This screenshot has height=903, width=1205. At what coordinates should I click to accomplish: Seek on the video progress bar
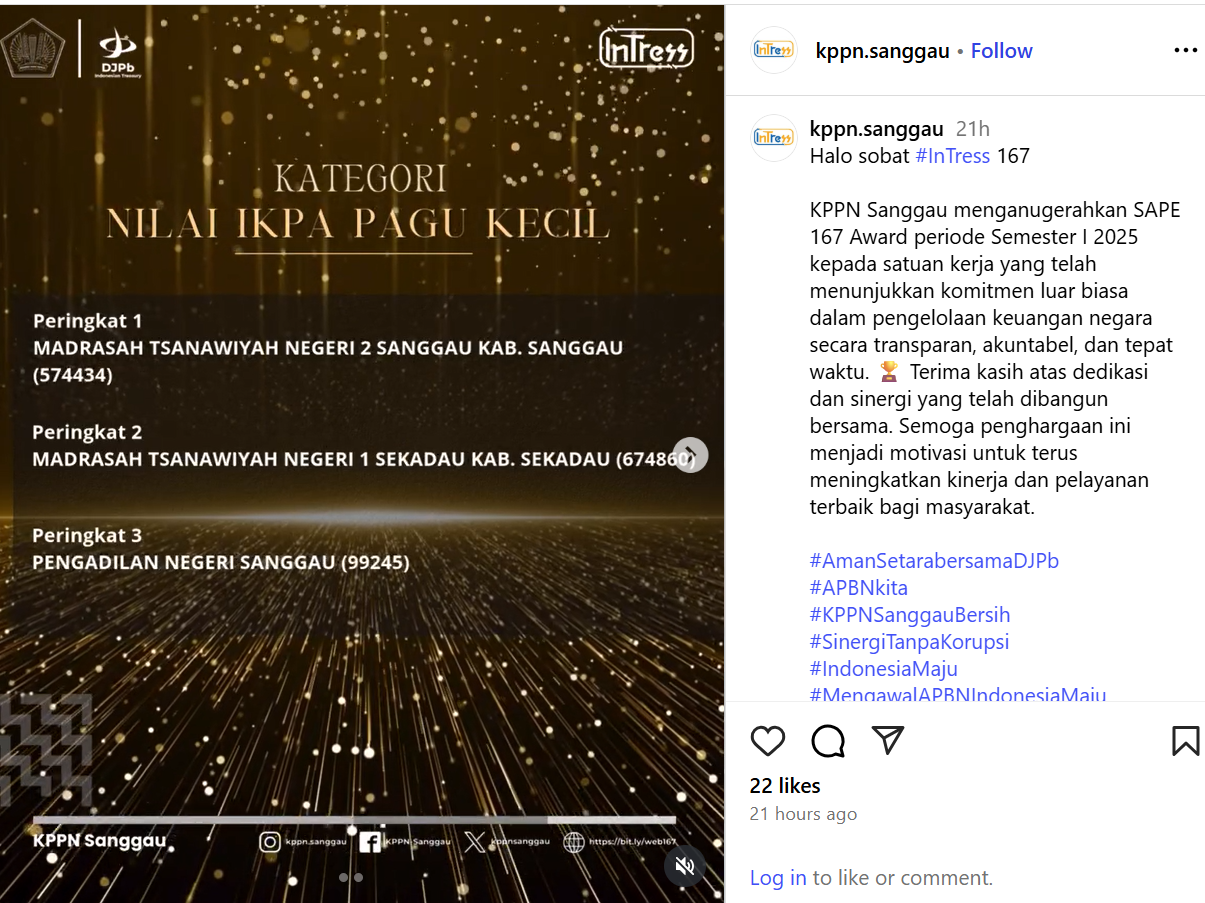[x=354, y=820]
